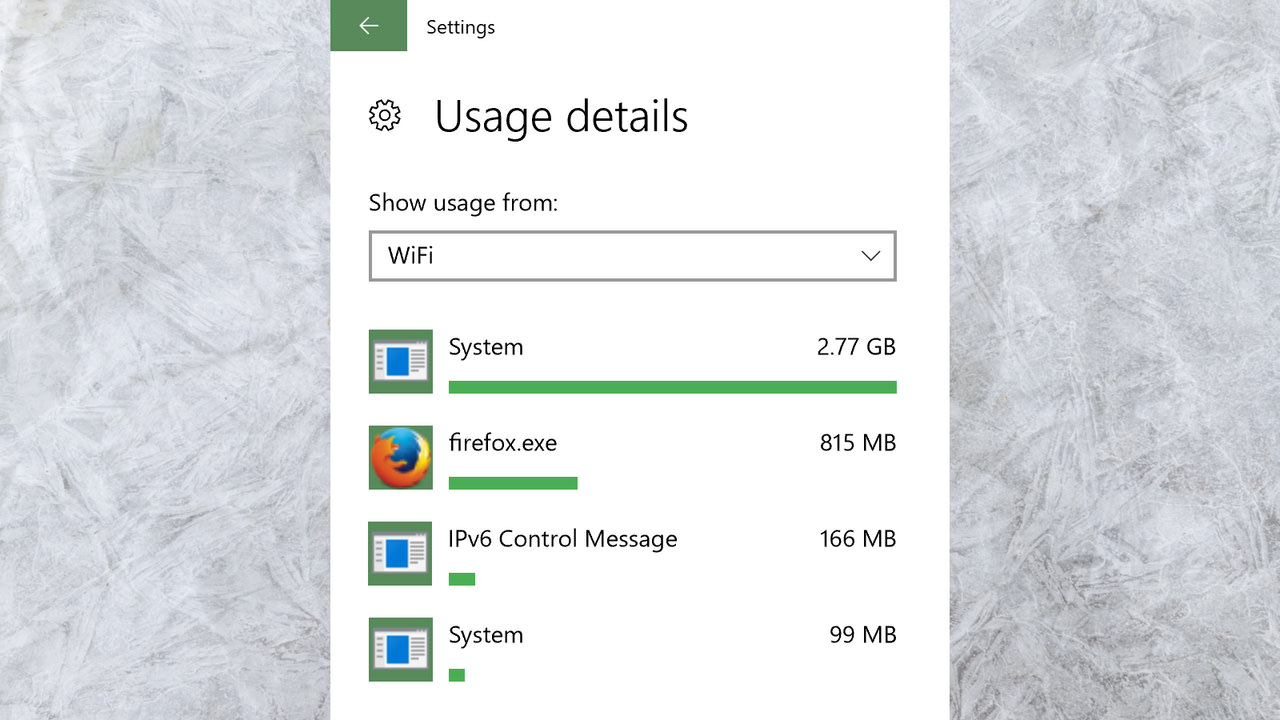This screenshot has height=720, width=1280.
Task: Expand the dropdown using the chevron arrow
Action: tap(870, 256)
